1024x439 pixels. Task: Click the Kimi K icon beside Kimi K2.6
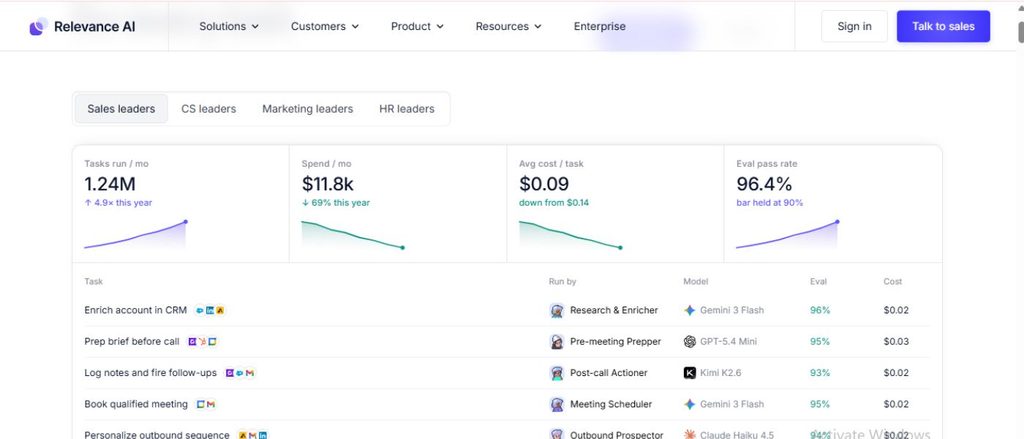(x=690, y=373)
